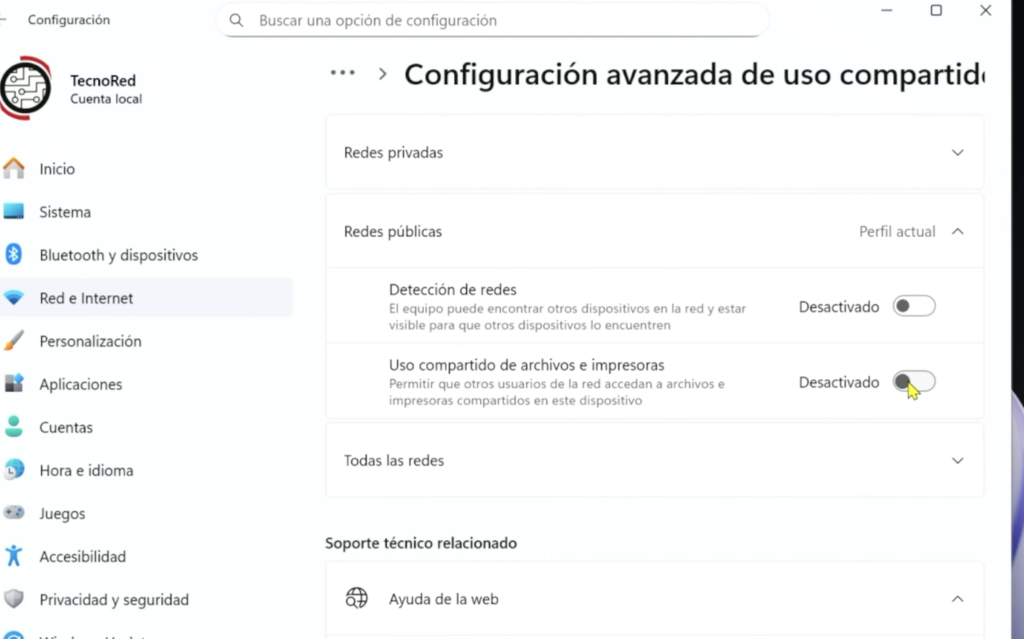The image size is (1024, 639).
Task: Click the Red e Internet wifi icon
Action: click(14, 298)
